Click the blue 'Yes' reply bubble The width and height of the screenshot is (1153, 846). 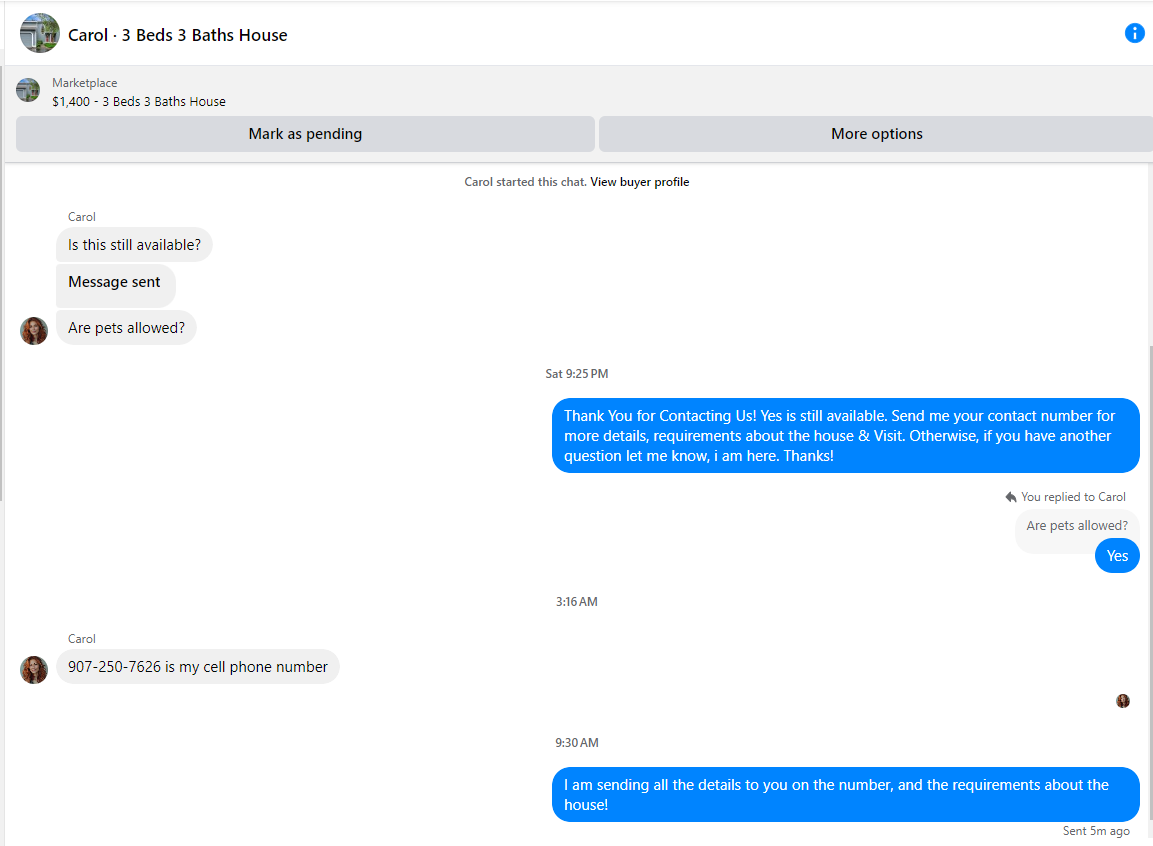pyautogui.click(x=1117, y=556)
